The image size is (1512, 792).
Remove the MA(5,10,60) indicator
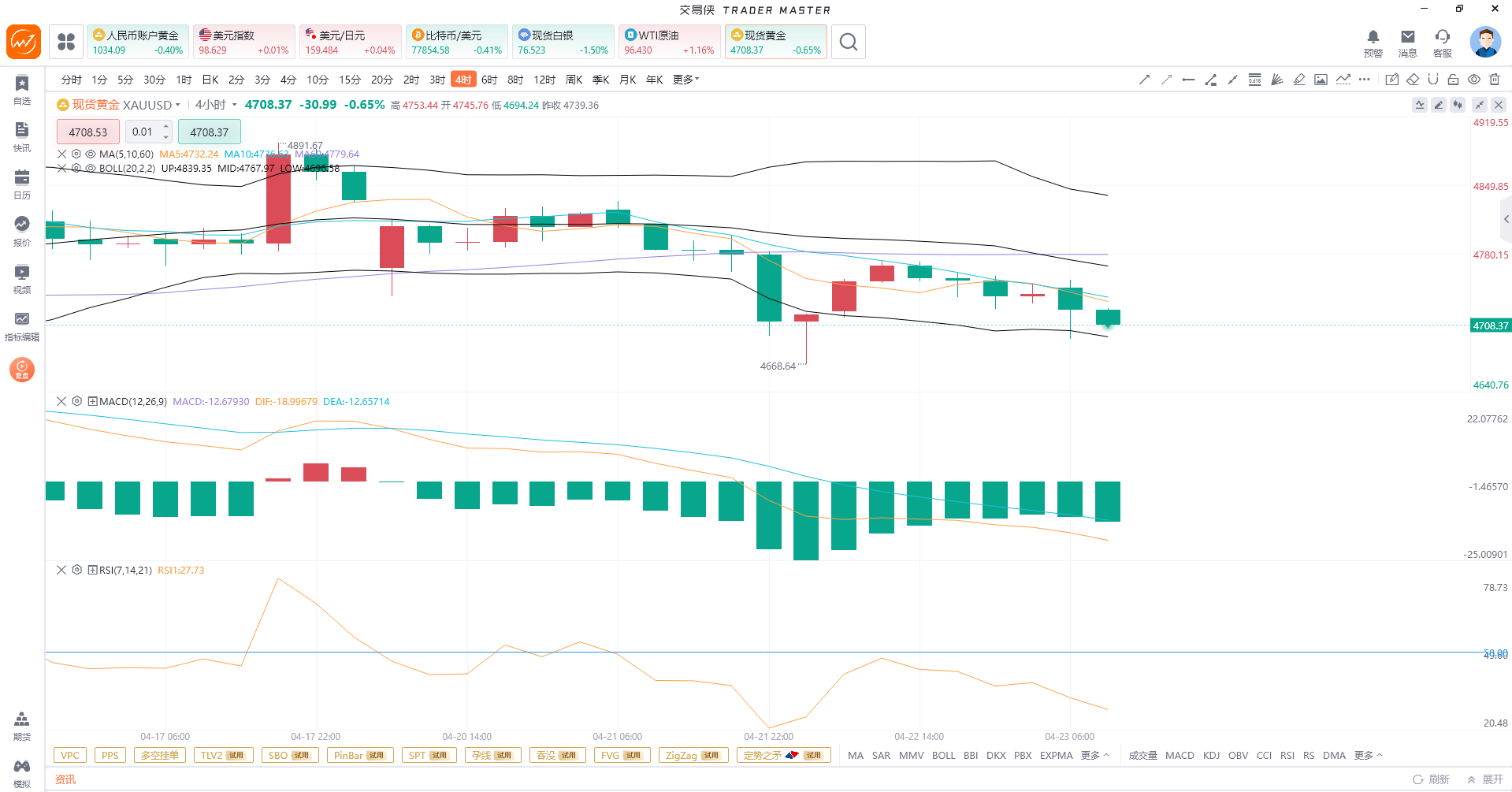pos(61,154)
